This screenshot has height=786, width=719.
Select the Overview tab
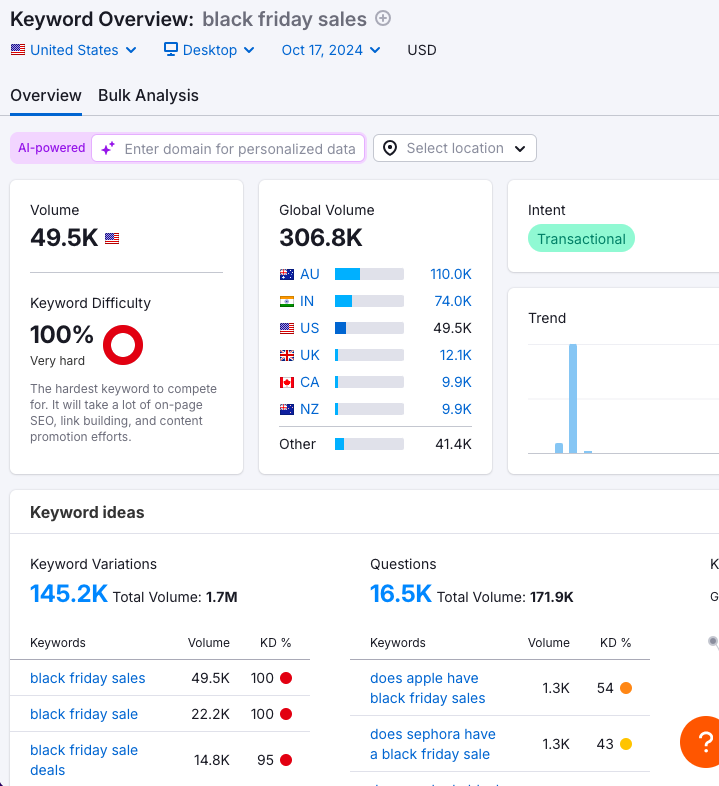click(46, 96)
